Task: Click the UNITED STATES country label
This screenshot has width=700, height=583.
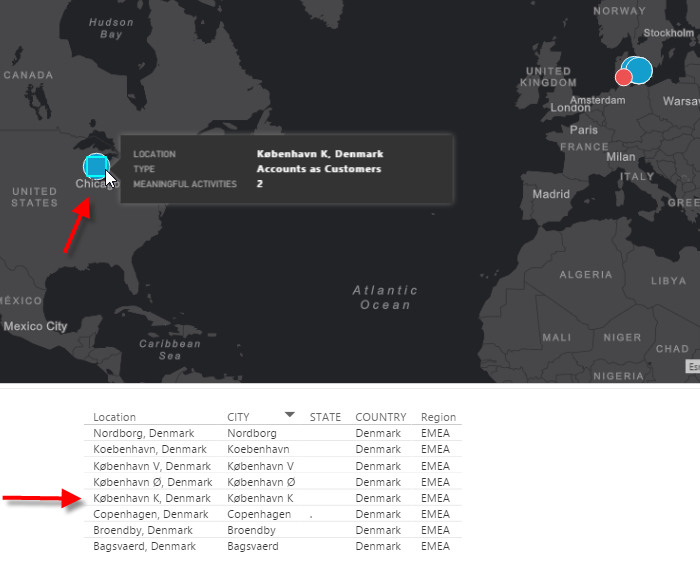Action: 35,197
